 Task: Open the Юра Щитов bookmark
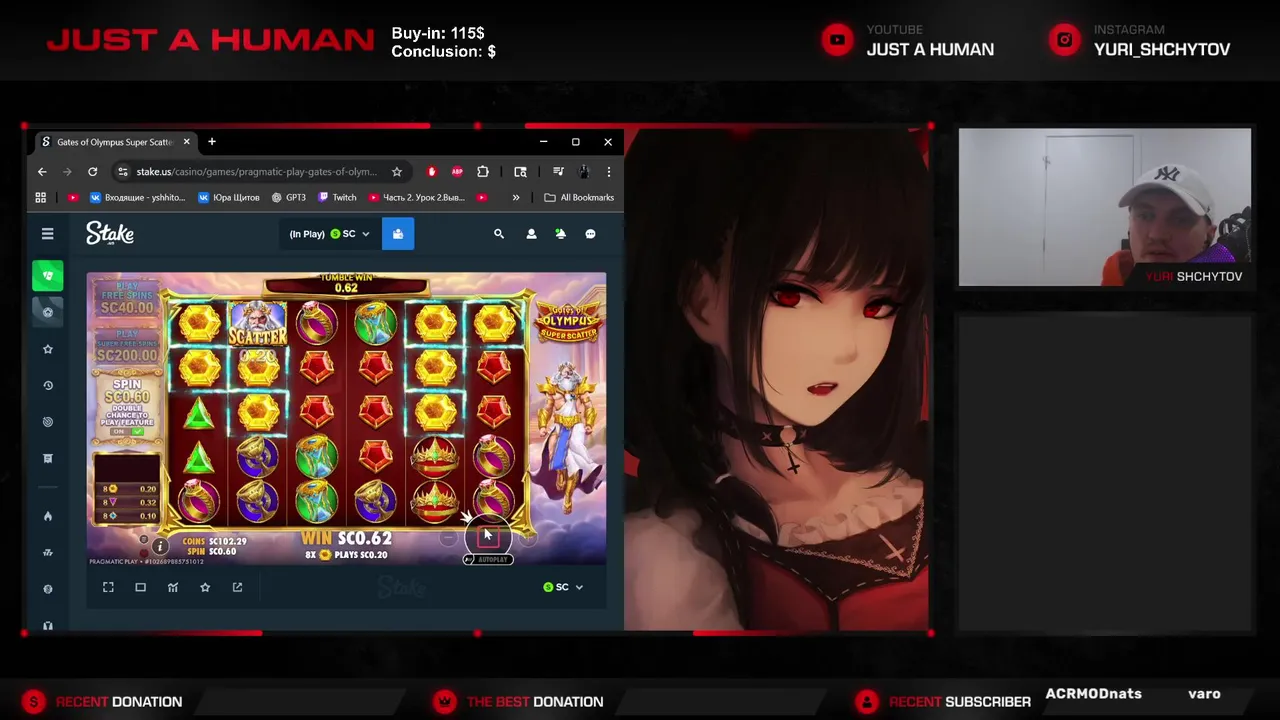[x=229, y=198]
